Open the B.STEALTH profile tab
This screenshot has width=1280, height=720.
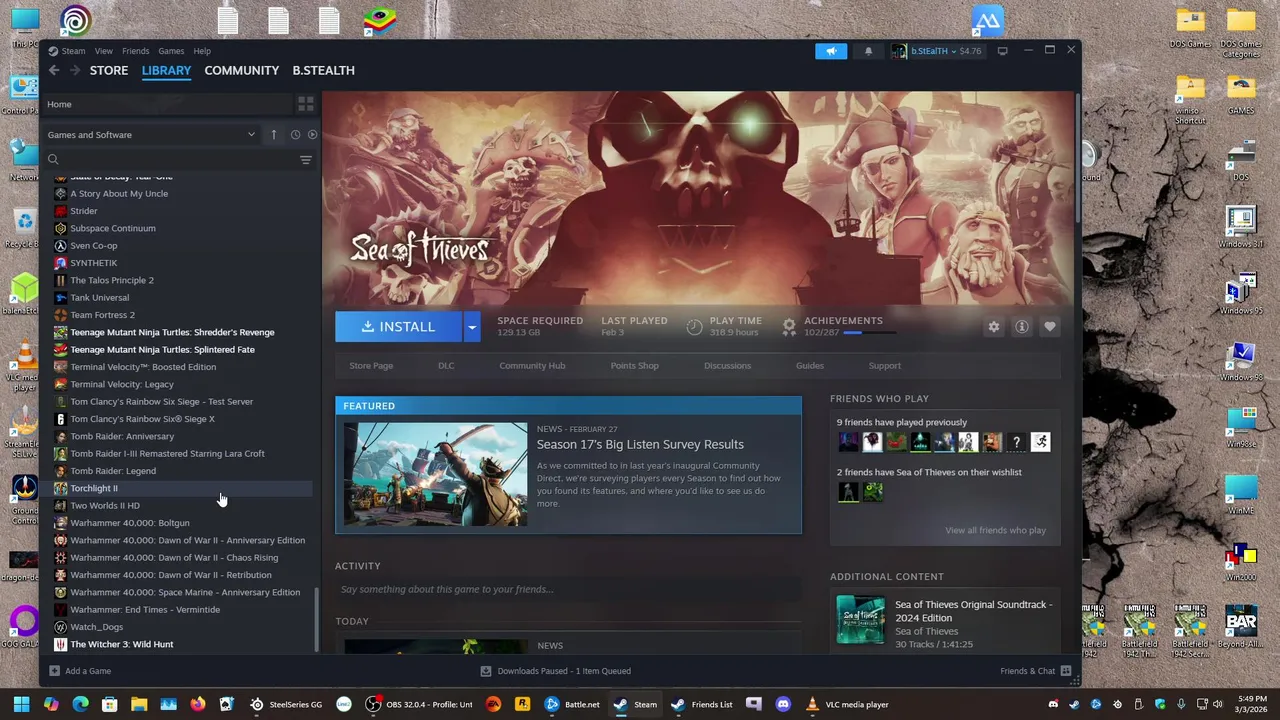[323, 70]
